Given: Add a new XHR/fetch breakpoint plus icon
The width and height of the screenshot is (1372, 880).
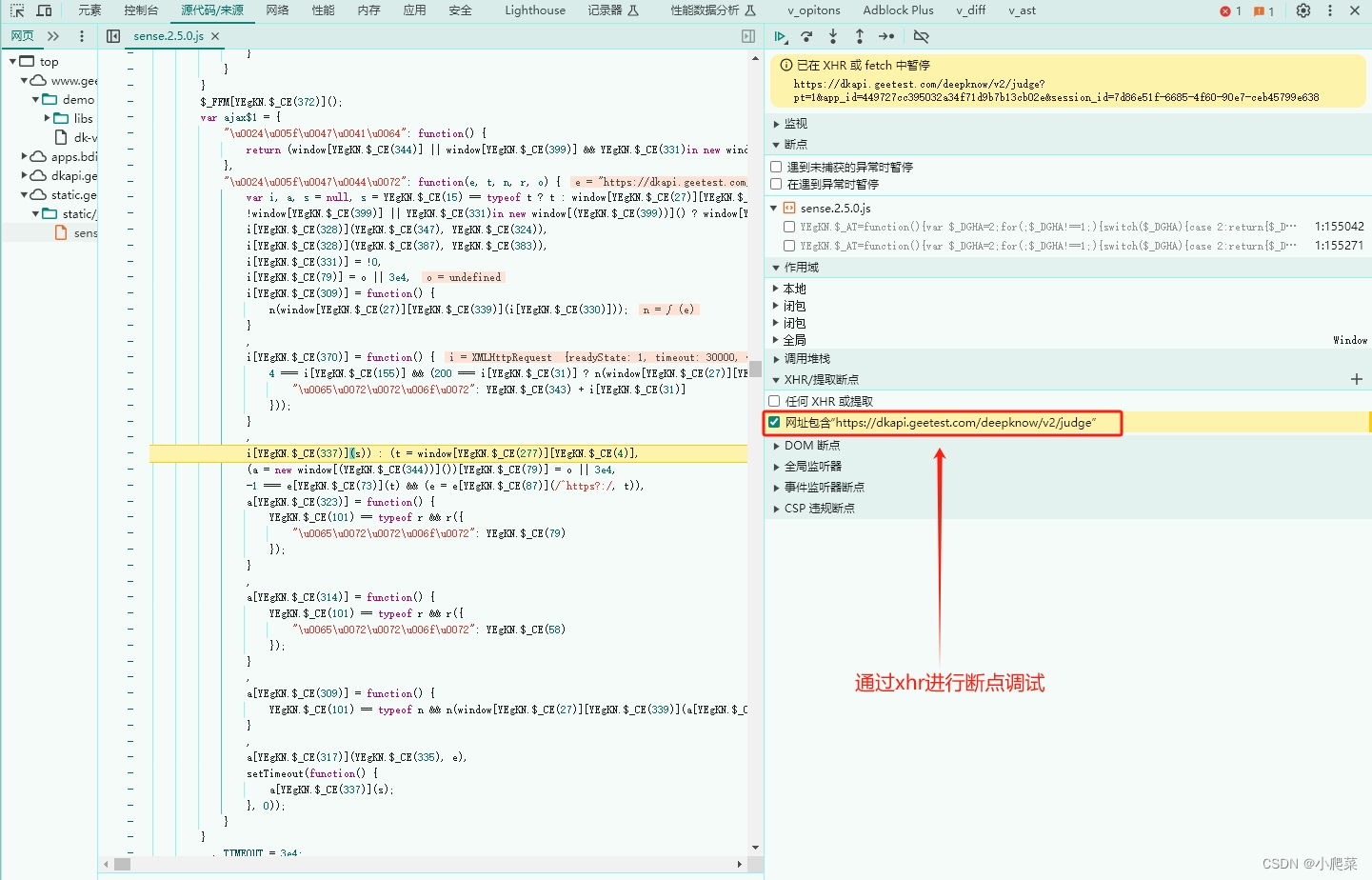Looking at the screenshot, I should 1357,379.
